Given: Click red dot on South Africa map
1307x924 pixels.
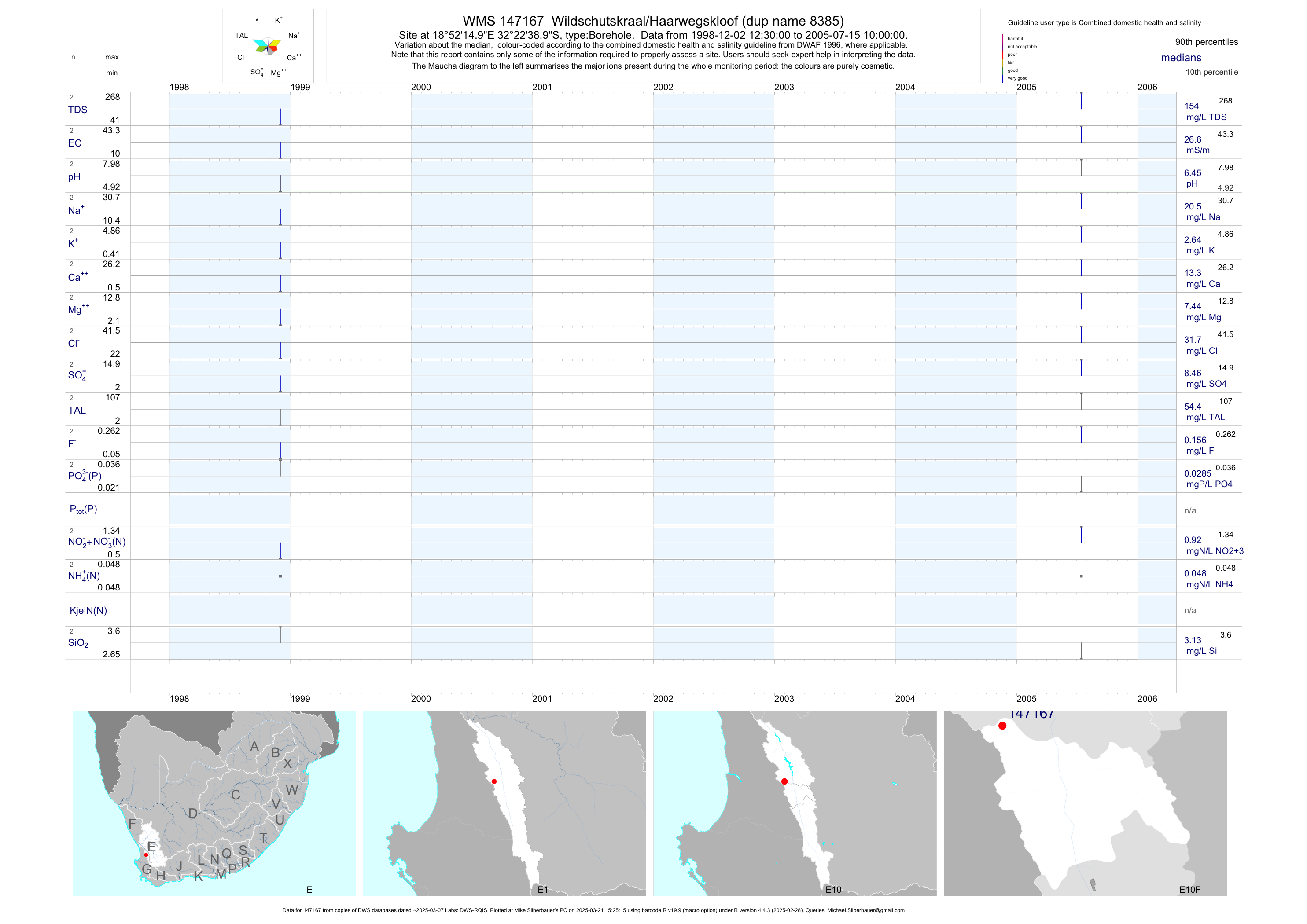Looking at the screenshot, I should (x=146, y=854).
